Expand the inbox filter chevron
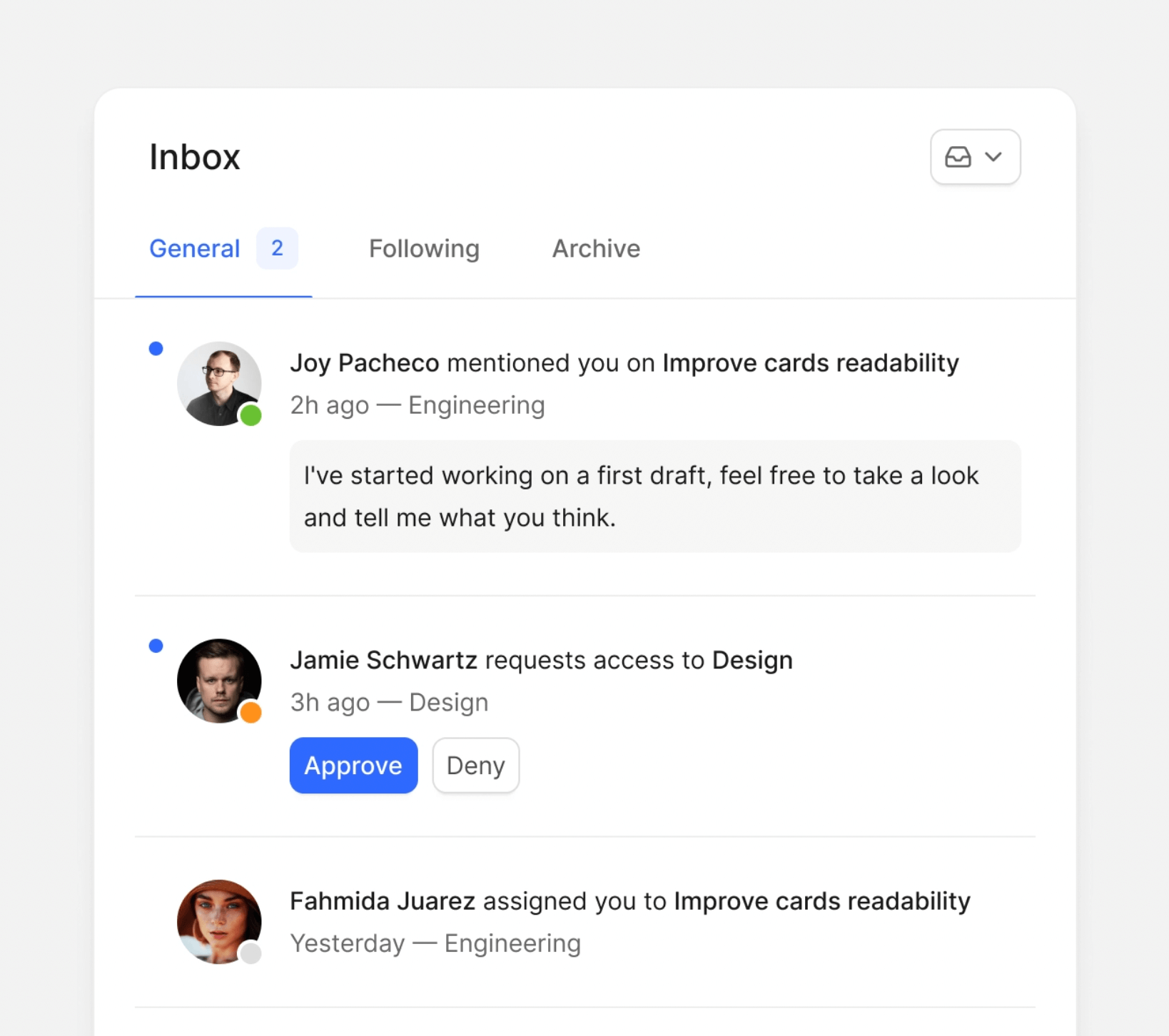The height and width of the screenshot is (1036, 1169). pos(993,157)
